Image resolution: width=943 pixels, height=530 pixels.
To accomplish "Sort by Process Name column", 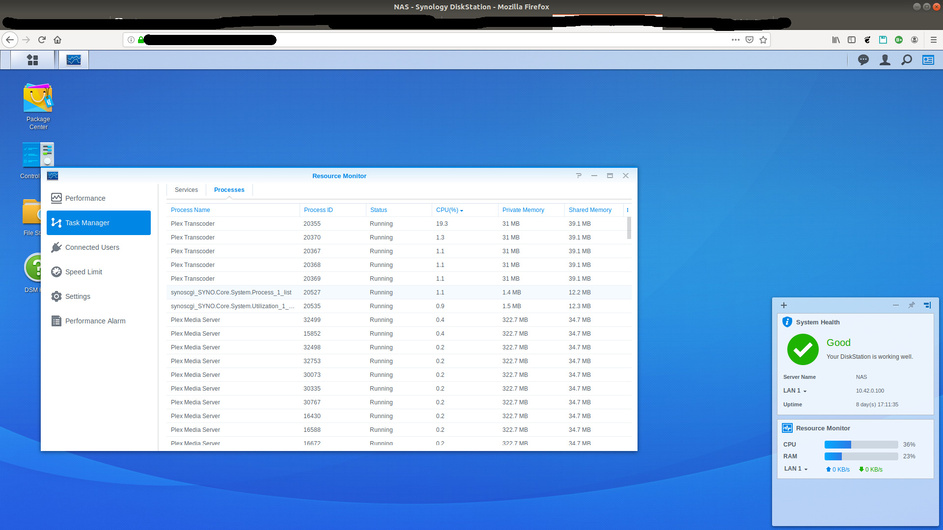I will [233, 210].
